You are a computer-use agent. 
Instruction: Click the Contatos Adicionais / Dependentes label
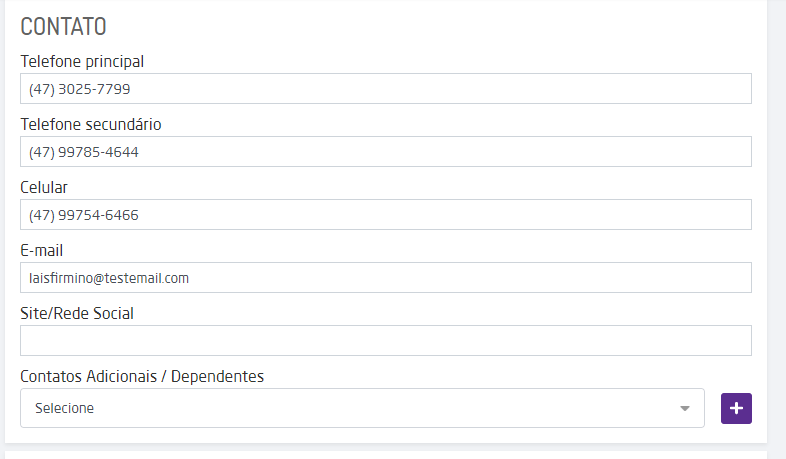[142, 377]
